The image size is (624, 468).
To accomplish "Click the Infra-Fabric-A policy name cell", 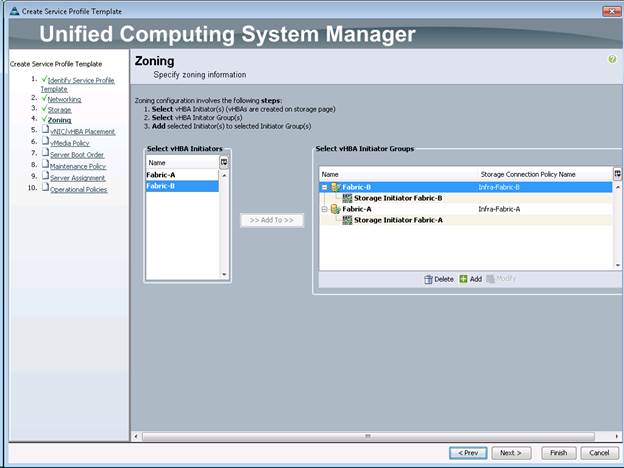I will (x=499, y=209).
